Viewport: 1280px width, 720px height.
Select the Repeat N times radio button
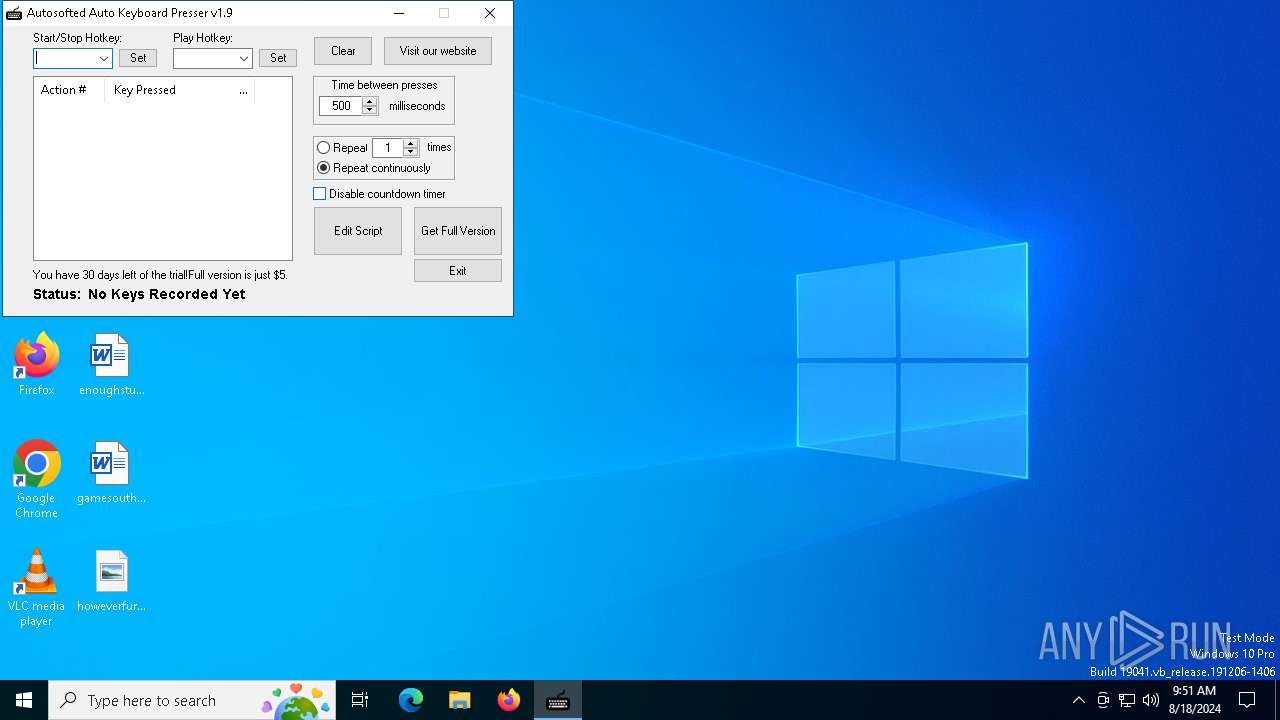click(323, 148)
